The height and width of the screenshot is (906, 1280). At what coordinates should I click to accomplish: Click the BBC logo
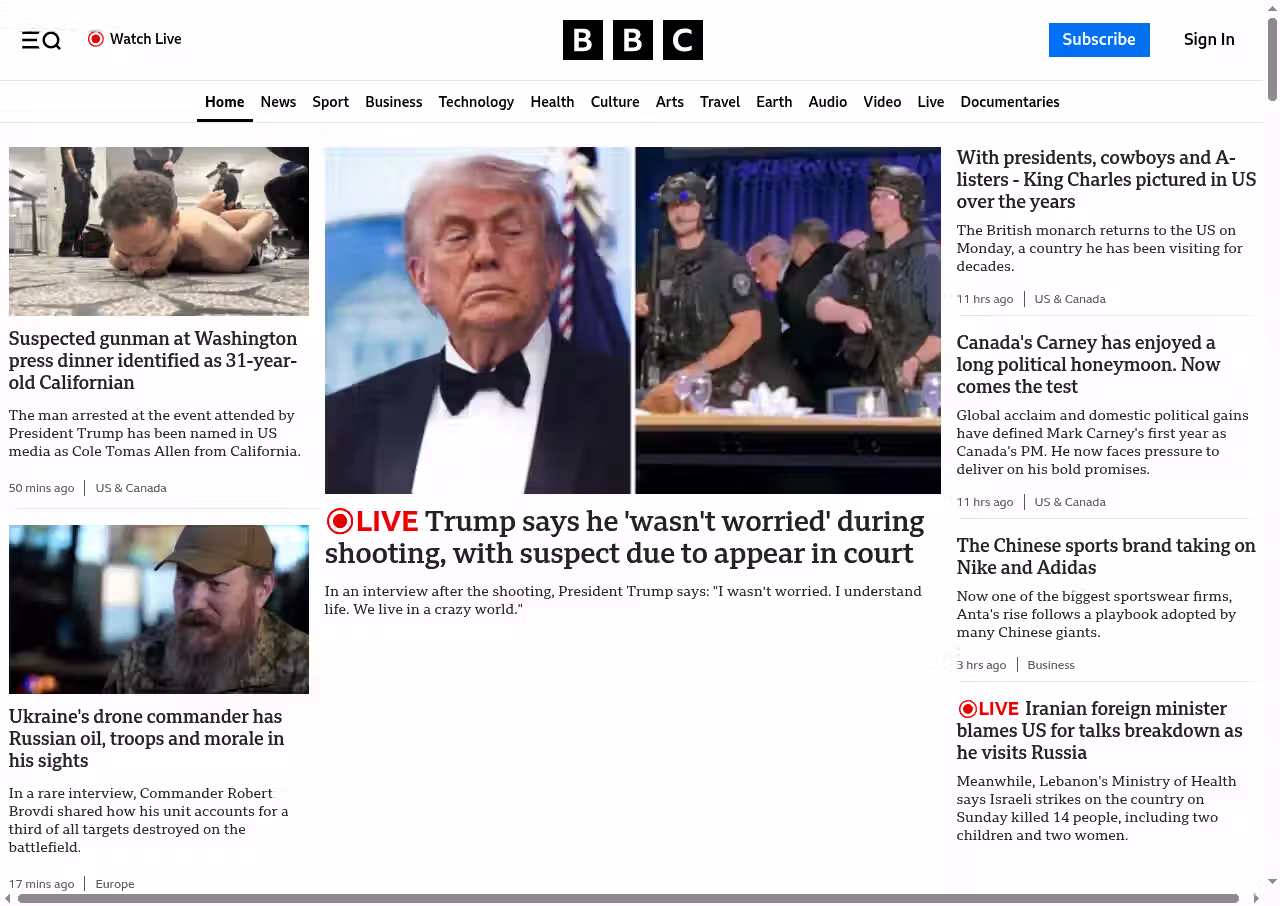[632, 40]
